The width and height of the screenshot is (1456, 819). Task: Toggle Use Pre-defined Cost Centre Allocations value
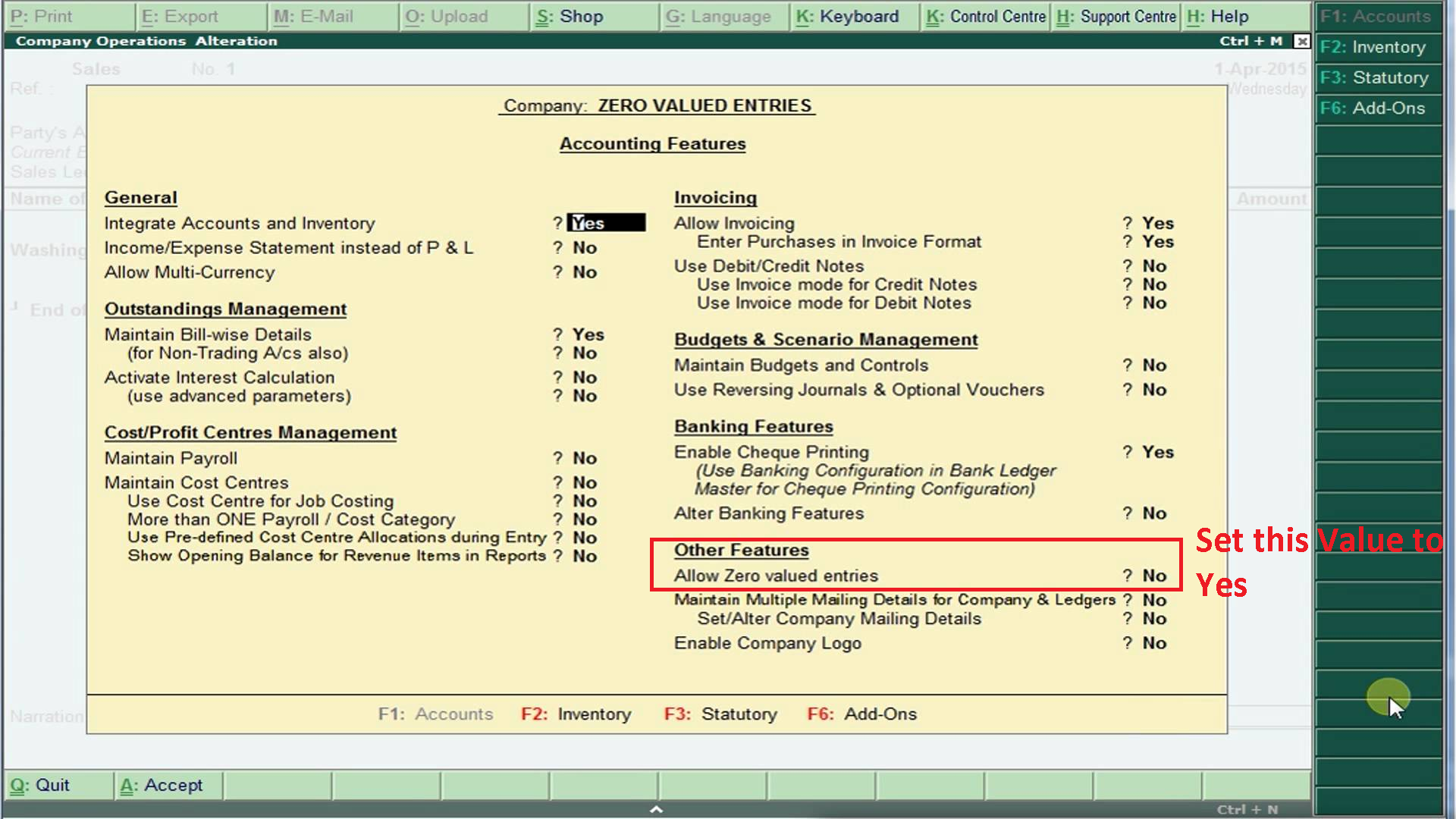click(585, 538)
